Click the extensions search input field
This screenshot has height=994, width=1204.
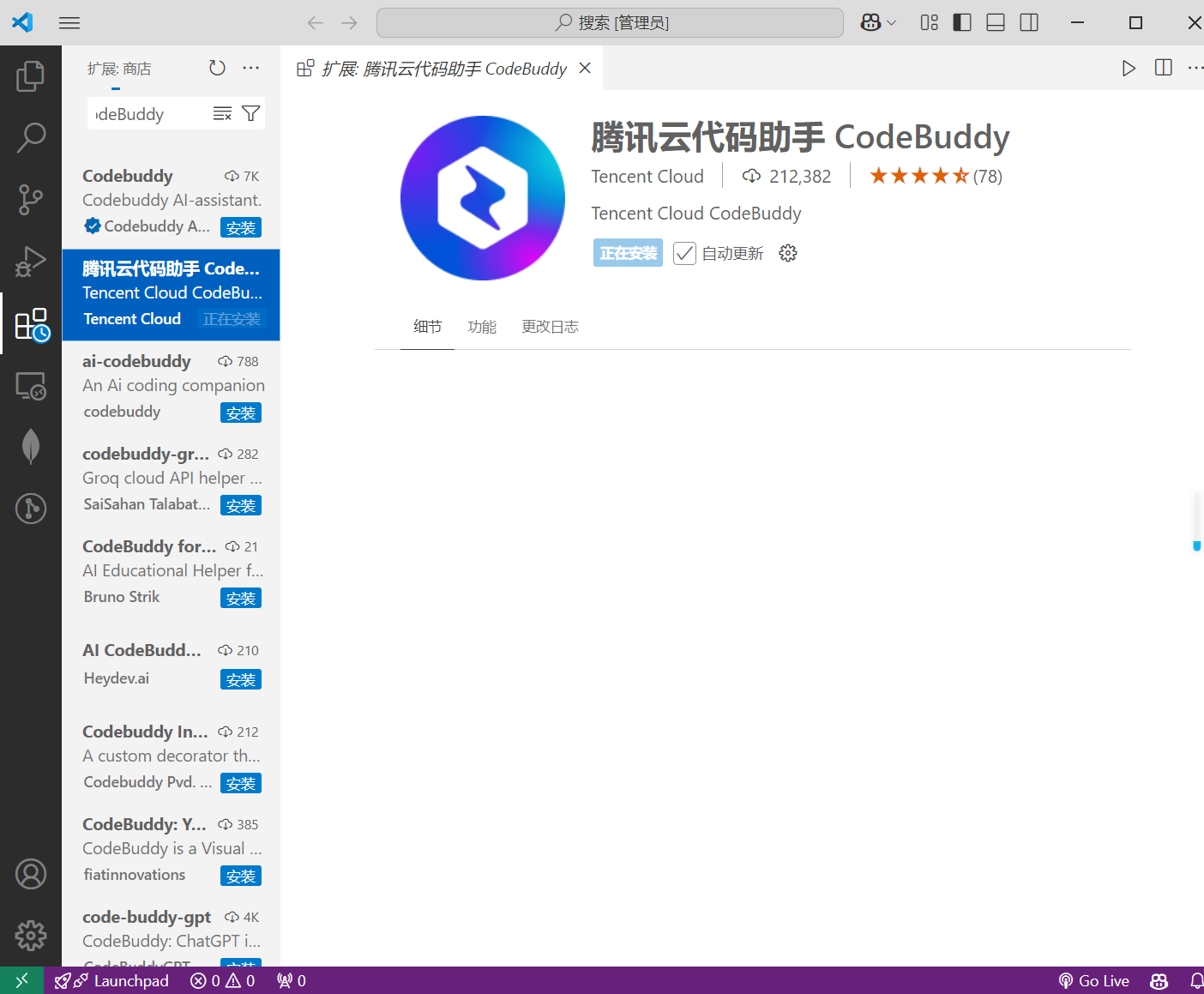click(149, 114)
